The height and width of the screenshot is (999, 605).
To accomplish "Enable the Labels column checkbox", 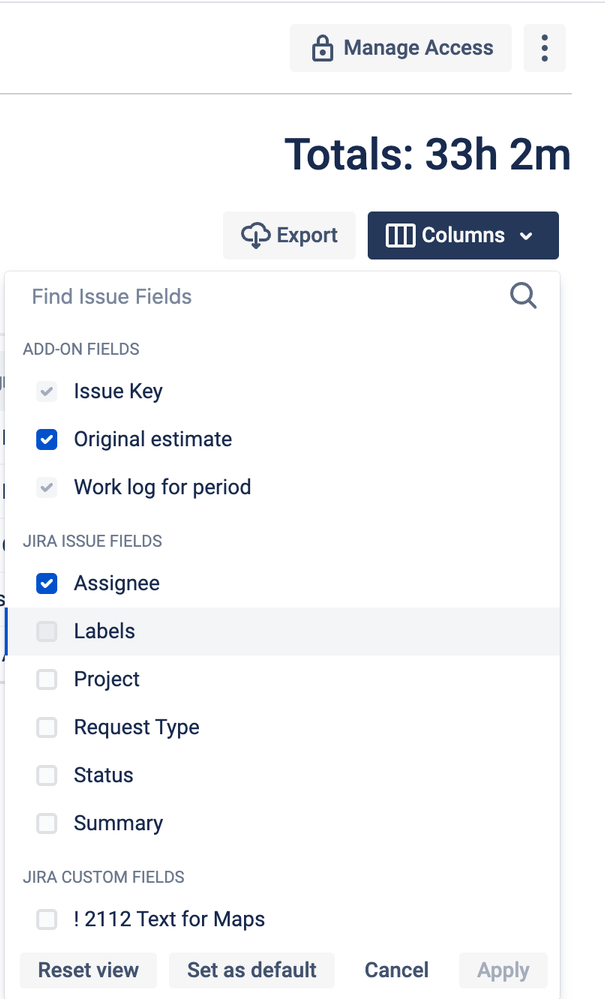I will (x=47, y=631).
